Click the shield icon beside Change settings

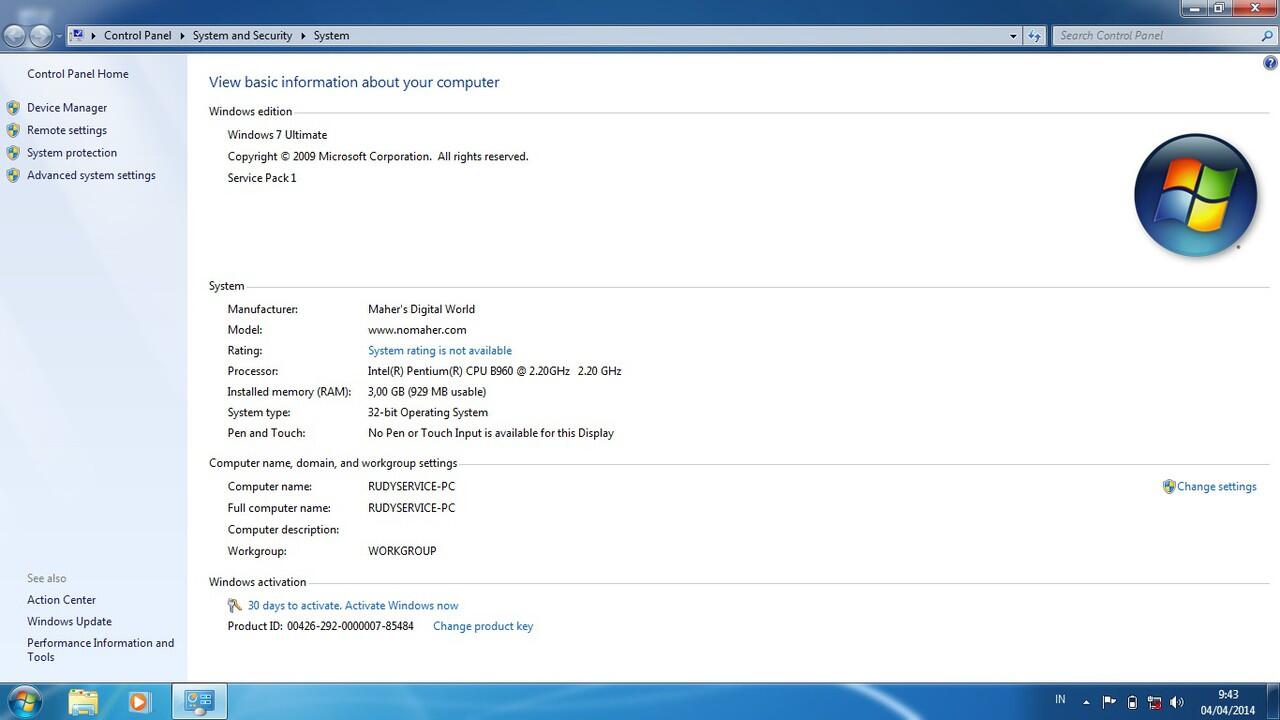coord(1169,486)
